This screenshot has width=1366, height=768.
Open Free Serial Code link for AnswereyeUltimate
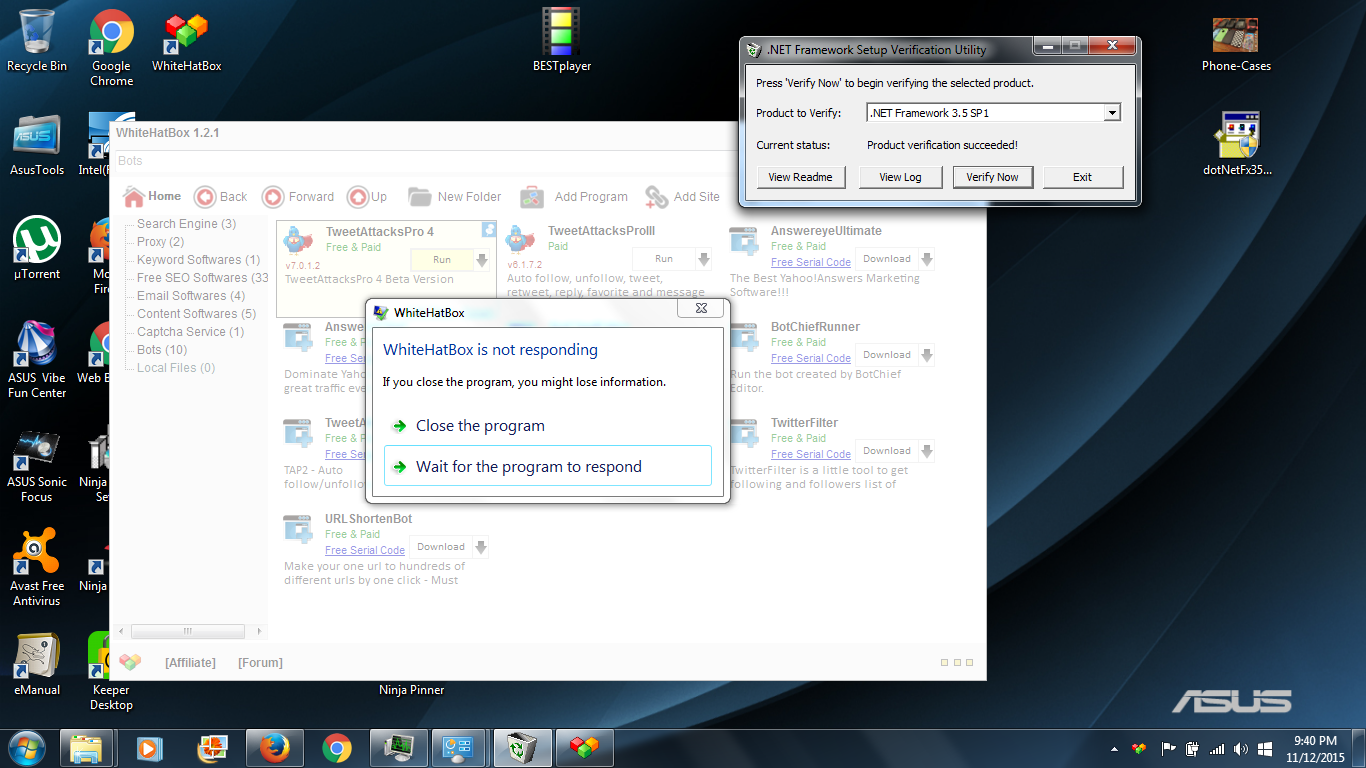(811, 262)
